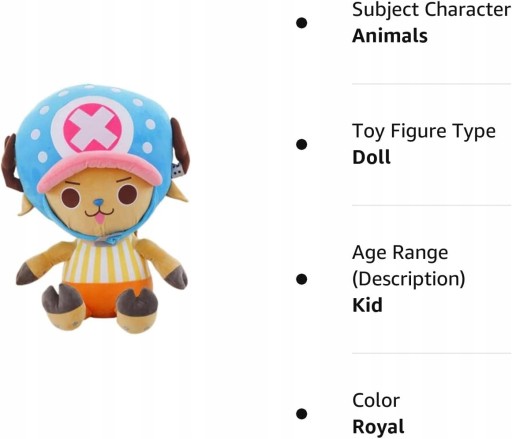
Task: Click the bullet beside Color
Action: pyautogui.click(x=302, y=414)
